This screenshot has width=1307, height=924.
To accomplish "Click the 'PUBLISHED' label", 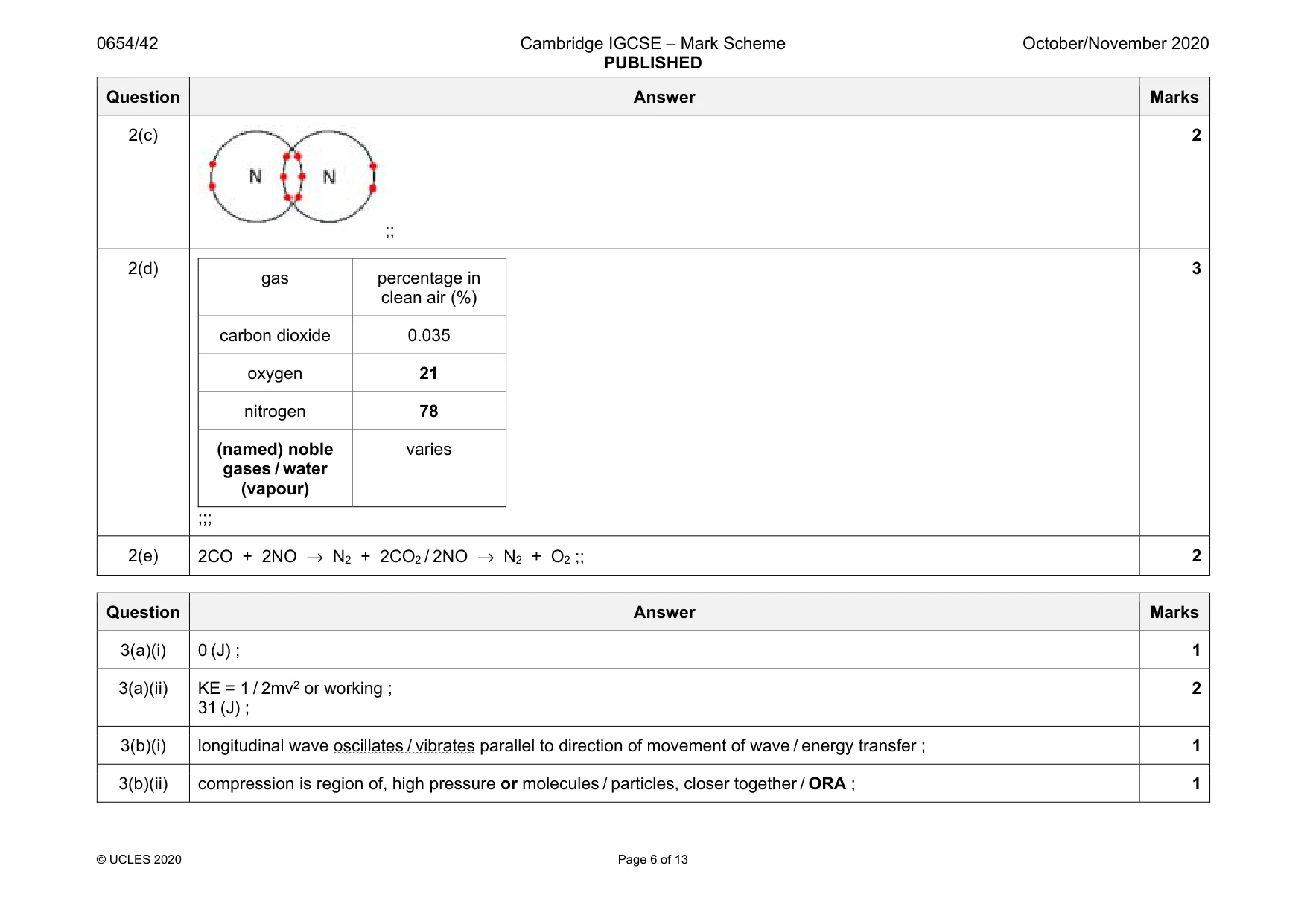I will (x=652, y=63).
